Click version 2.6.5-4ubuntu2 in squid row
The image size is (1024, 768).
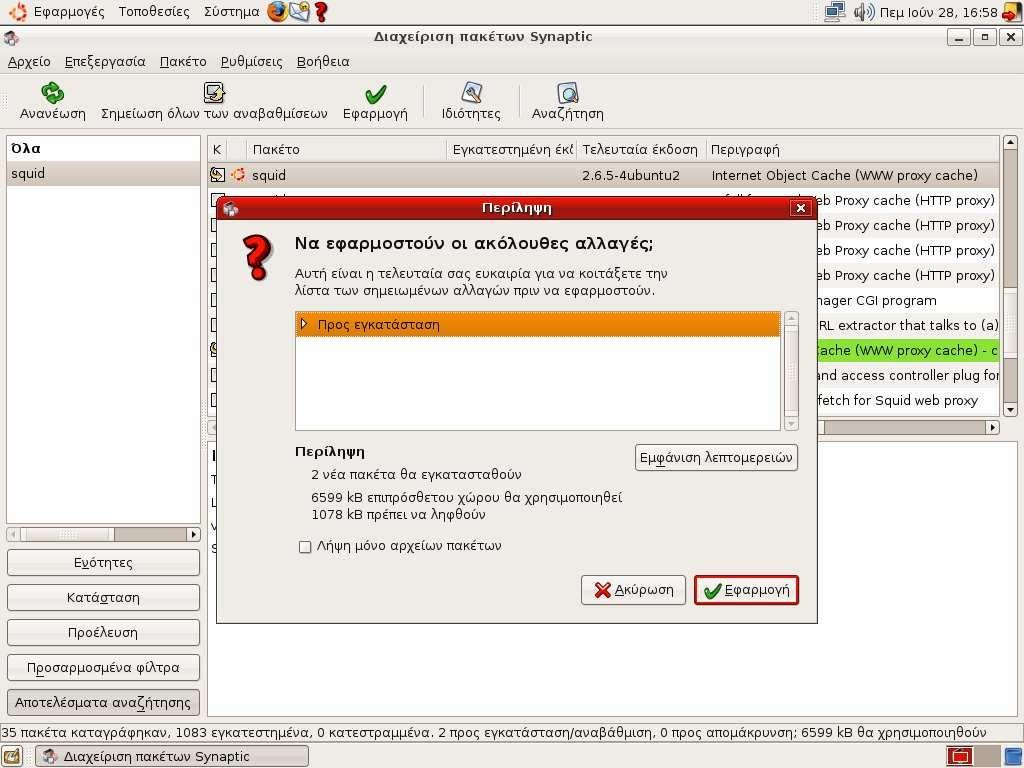pyautogui.click(x=630, y=175)
